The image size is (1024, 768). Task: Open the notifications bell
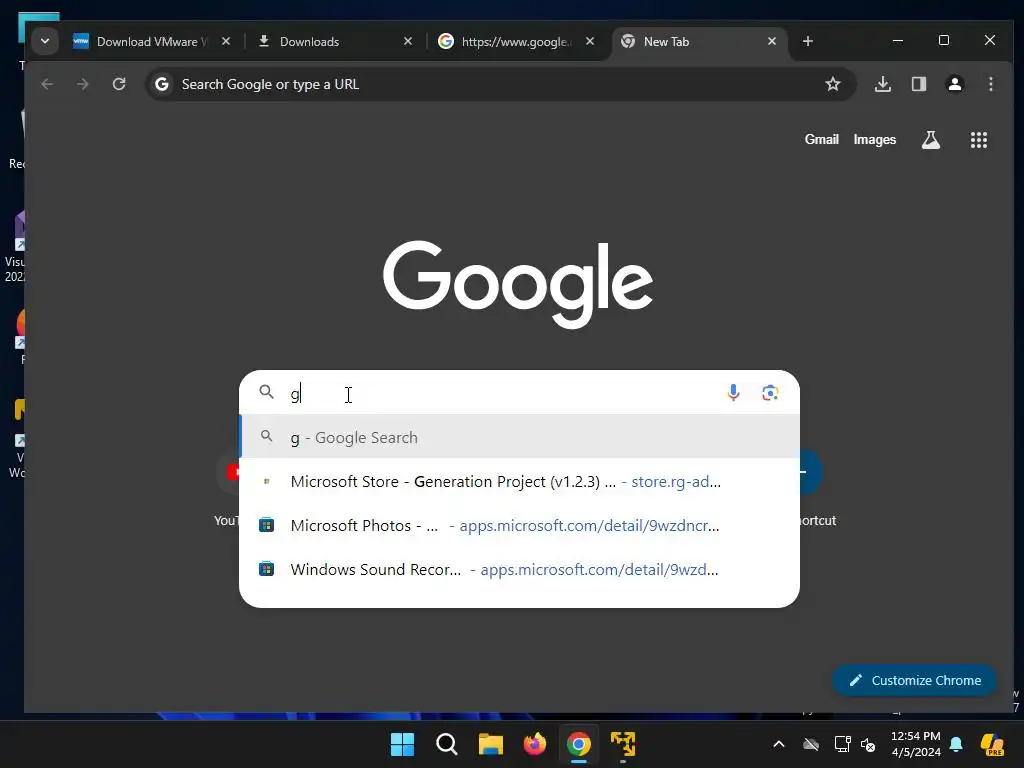coord(956,744)
